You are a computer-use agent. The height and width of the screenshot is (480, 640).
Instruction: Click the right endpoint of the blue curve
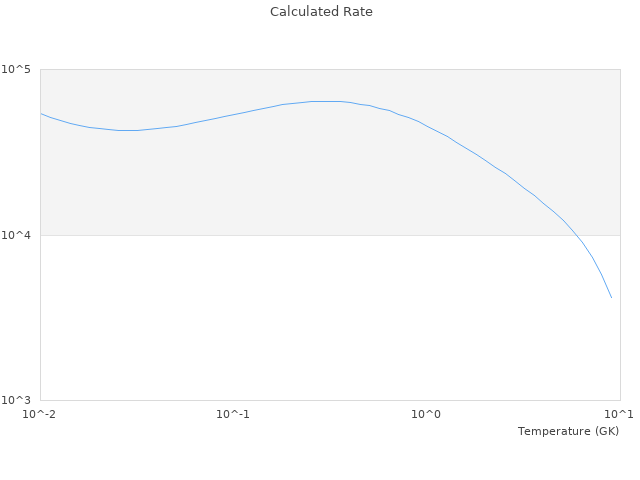[611, 297]
